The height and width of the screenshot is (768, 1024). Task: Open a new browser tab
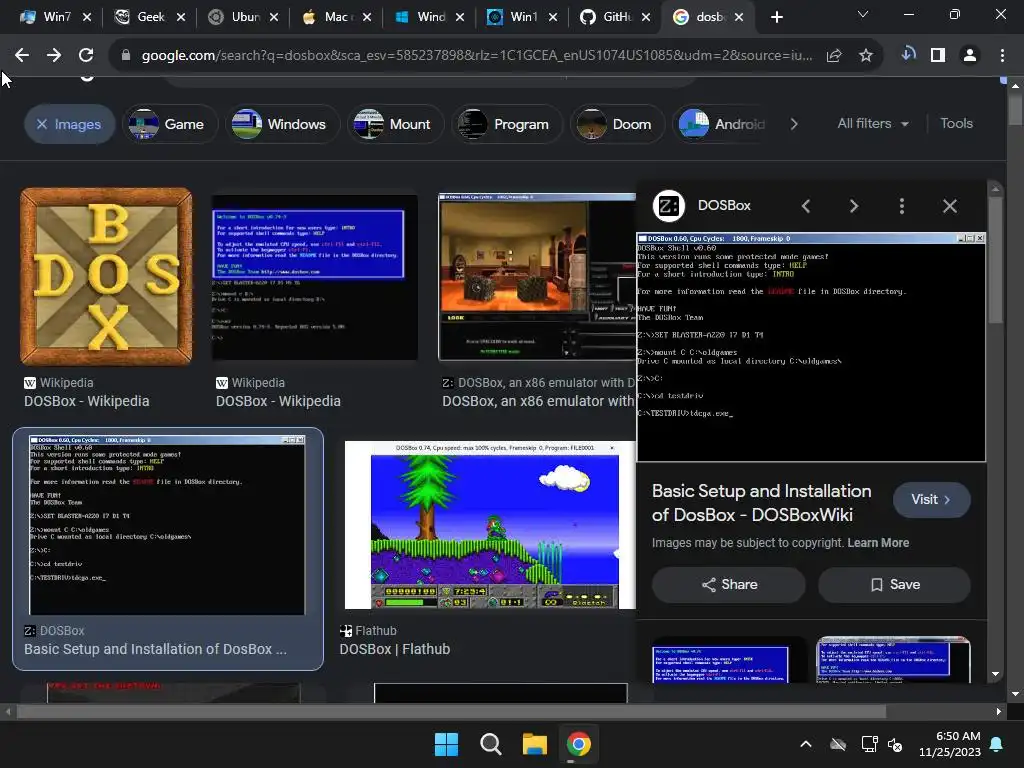coord(776,18)
